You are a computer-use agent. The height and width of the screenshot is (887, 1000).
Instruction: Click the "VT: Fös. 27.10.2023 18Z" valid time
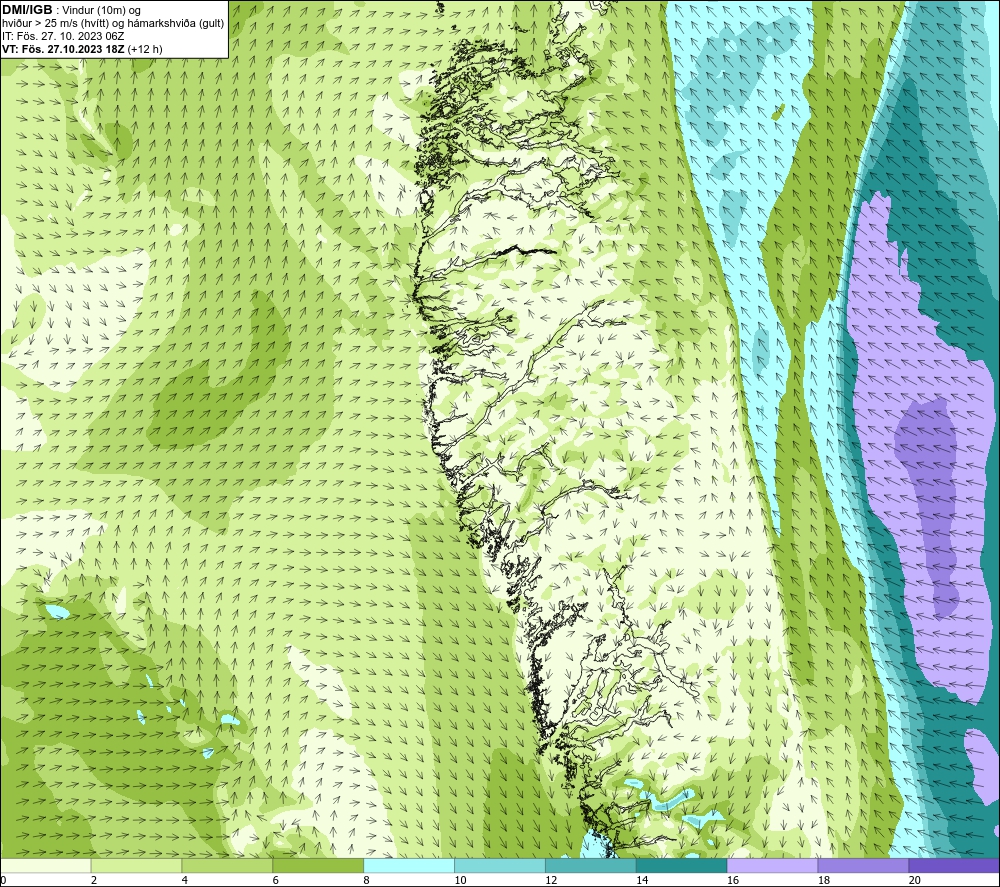coord(63,49)
